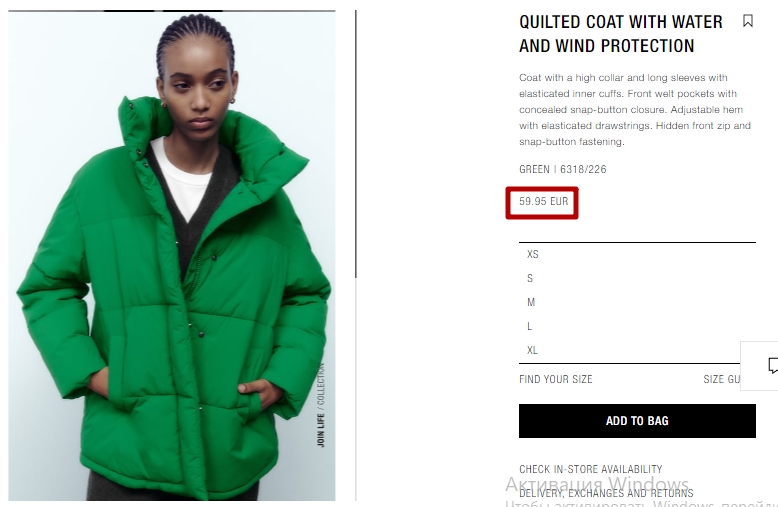Click the ADD TO BAG button
Image resolution: width=778 pixels, height=507 pixels.
(637, 421)
